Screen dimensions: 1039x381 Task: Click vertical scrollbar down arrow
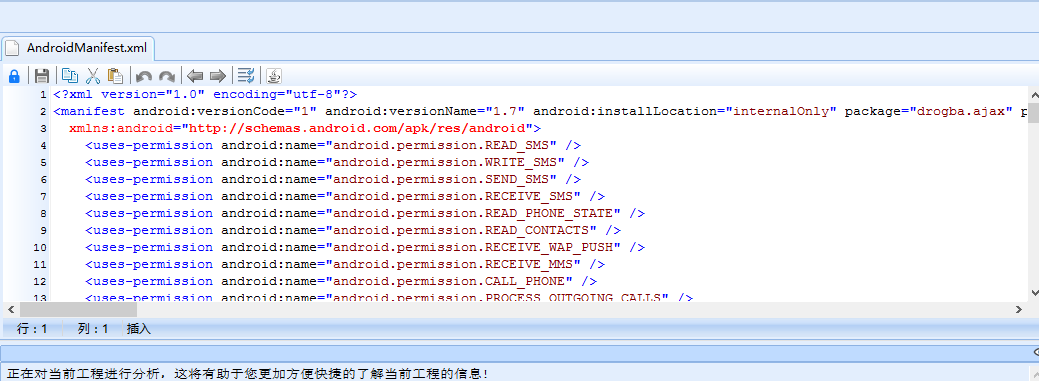coord(1034,292)
